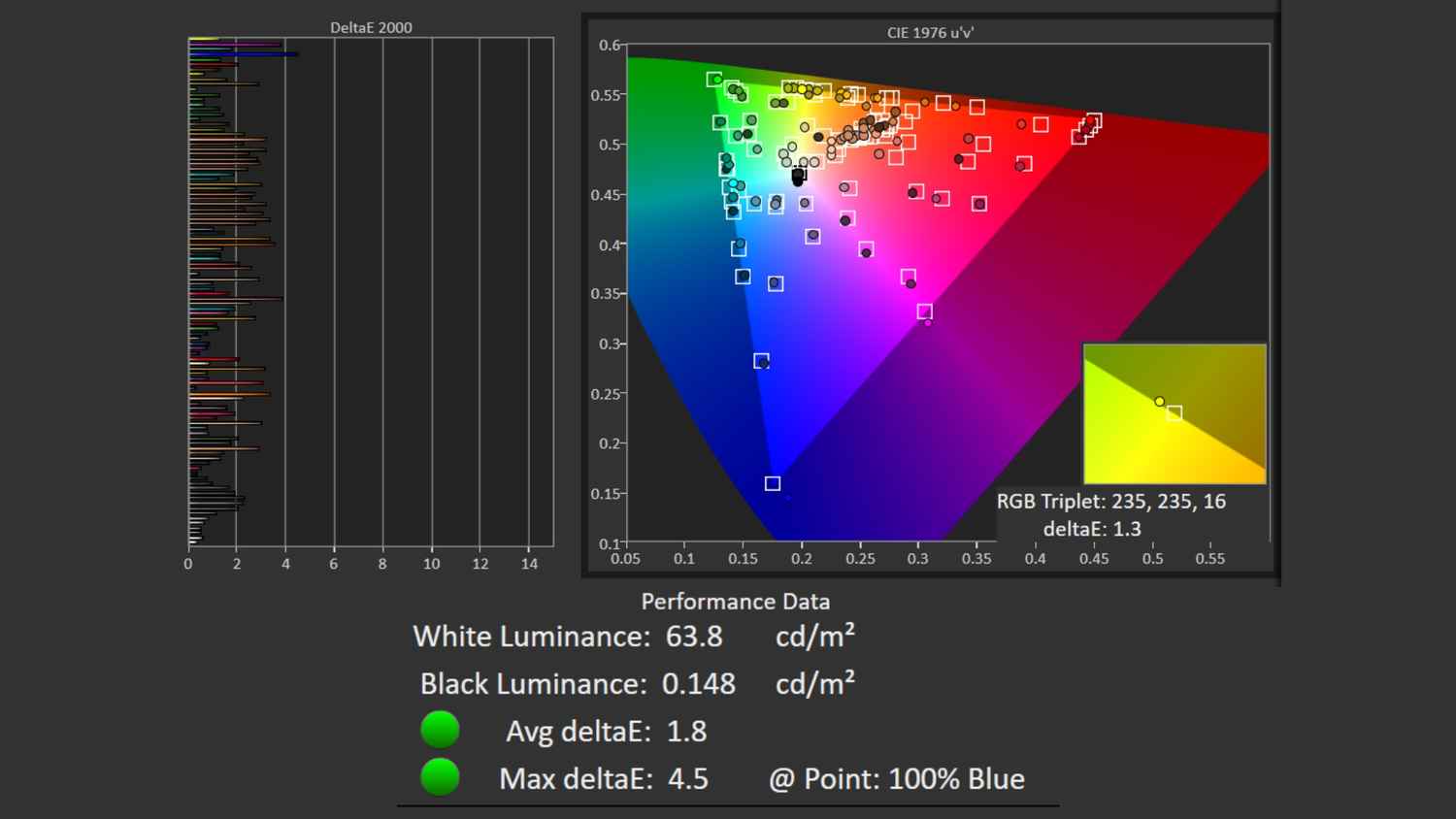Click the RGB Triplet 235, 235, 16 readout
The height and width of the screenshot is (819, 1456).
1110,502
